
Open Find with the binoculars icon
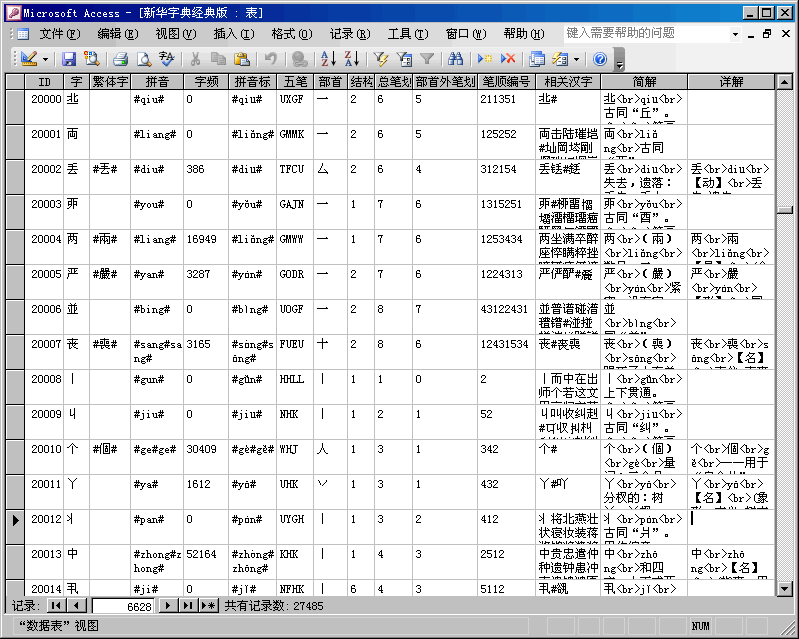tap(455, 59)
